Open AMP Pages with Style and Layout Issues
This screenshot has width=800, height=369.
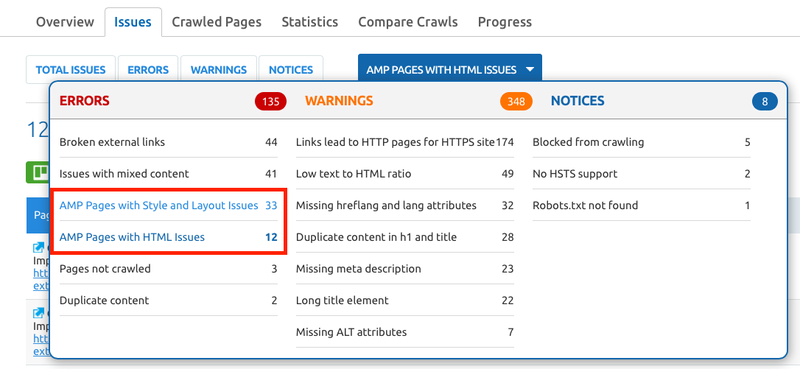(168, 205)
